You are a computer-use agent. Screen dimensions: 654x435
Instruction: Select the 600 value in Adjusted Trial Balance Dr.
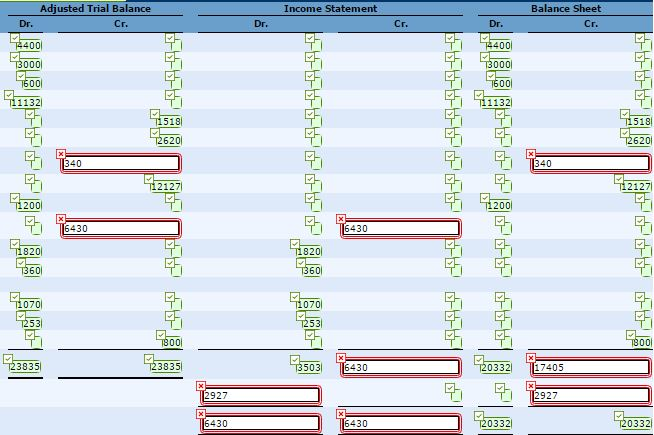[x=32, y=83]
